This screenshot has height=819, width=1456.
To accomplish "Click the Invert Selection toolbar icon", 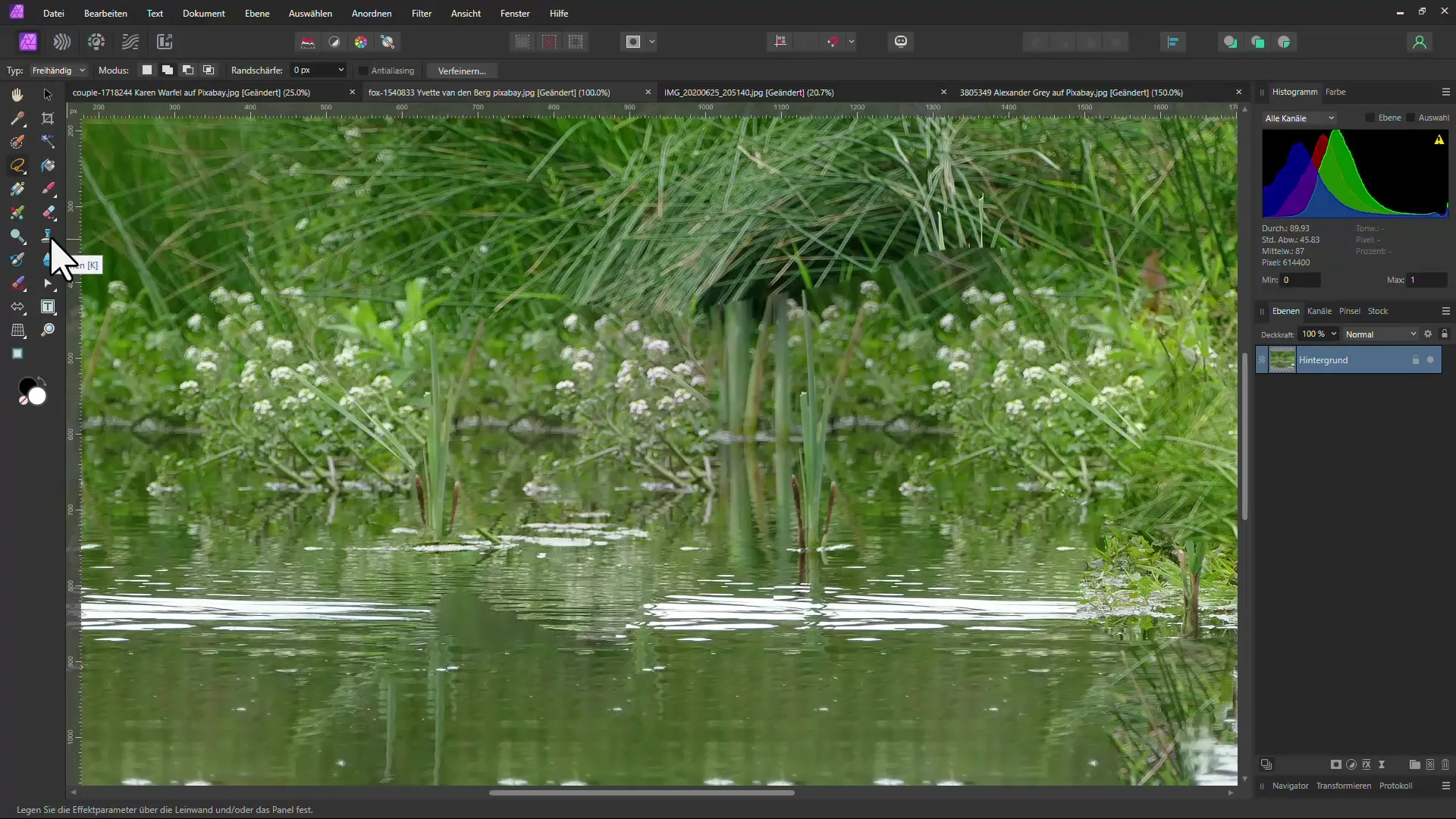I will pyautogui.click(x=576, y=42).
